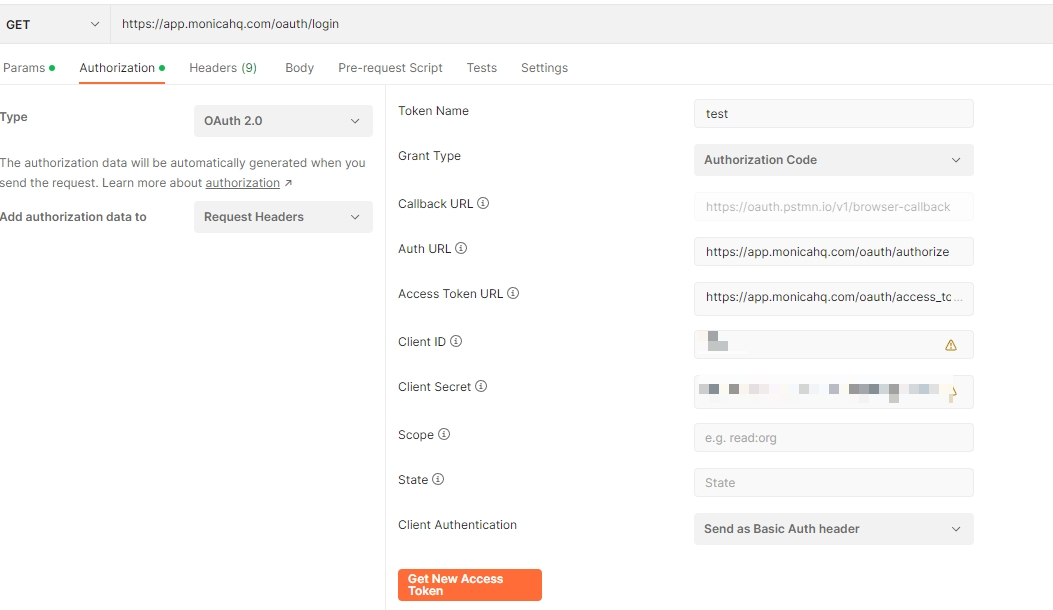Click the Scope input field
Viewport: 1053px width, 610px height.
tap(833, 437)
